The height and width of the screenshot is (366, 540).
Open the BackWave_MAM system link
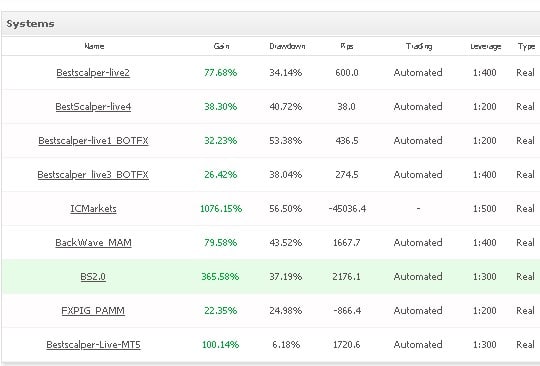click(x=93, y=243)
